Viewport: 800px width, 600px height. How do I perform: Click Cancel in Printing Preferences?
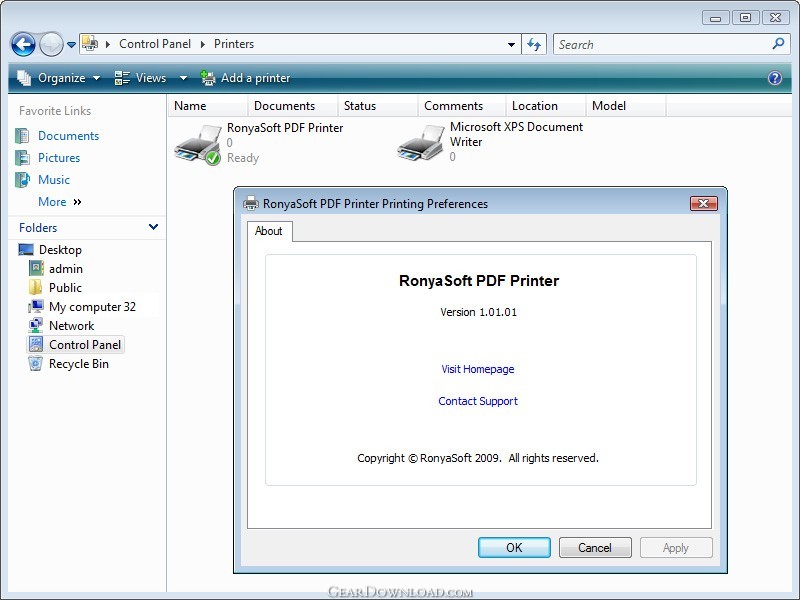coord(595,547)
